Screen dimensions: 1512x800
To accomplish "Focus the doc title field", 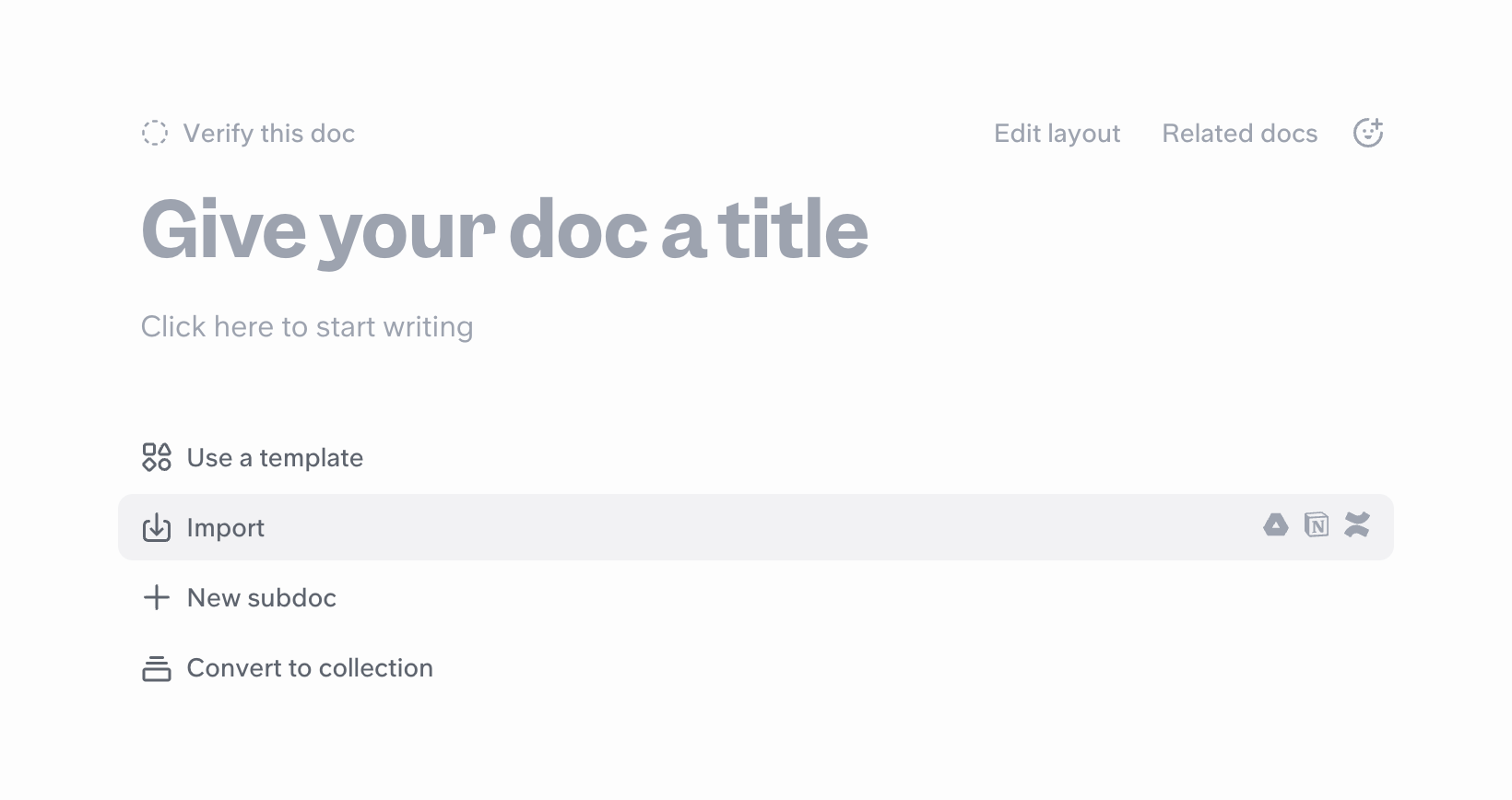I will tap(504, 229).
